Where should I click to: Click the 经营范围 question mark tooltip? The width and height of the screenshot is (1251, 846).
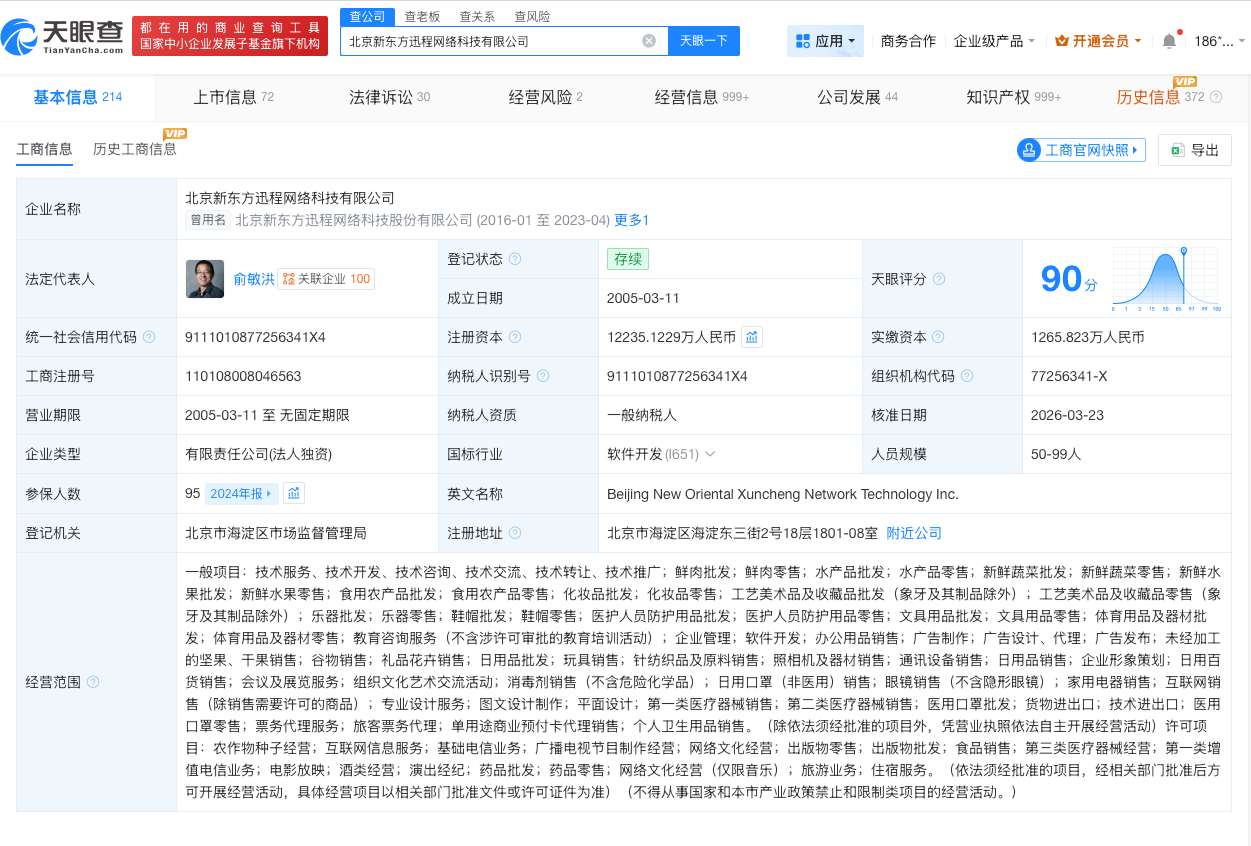click(93, 682)
